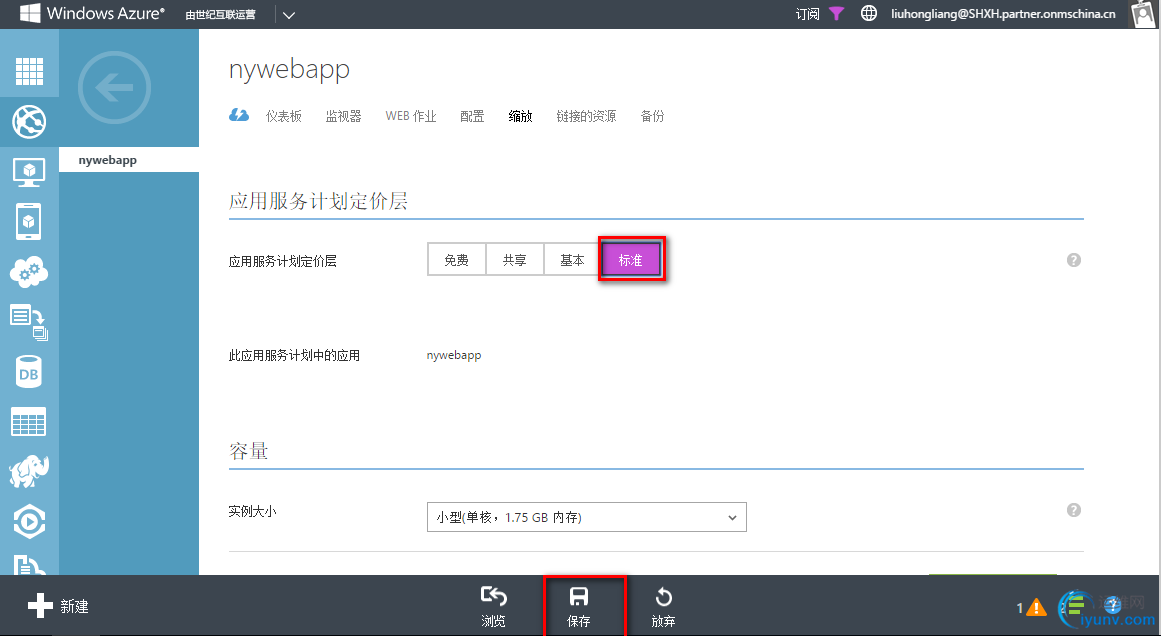Screen dimensions: 1161x636
Task: Click nywebapp under apps in this plan
Action: 454,355
